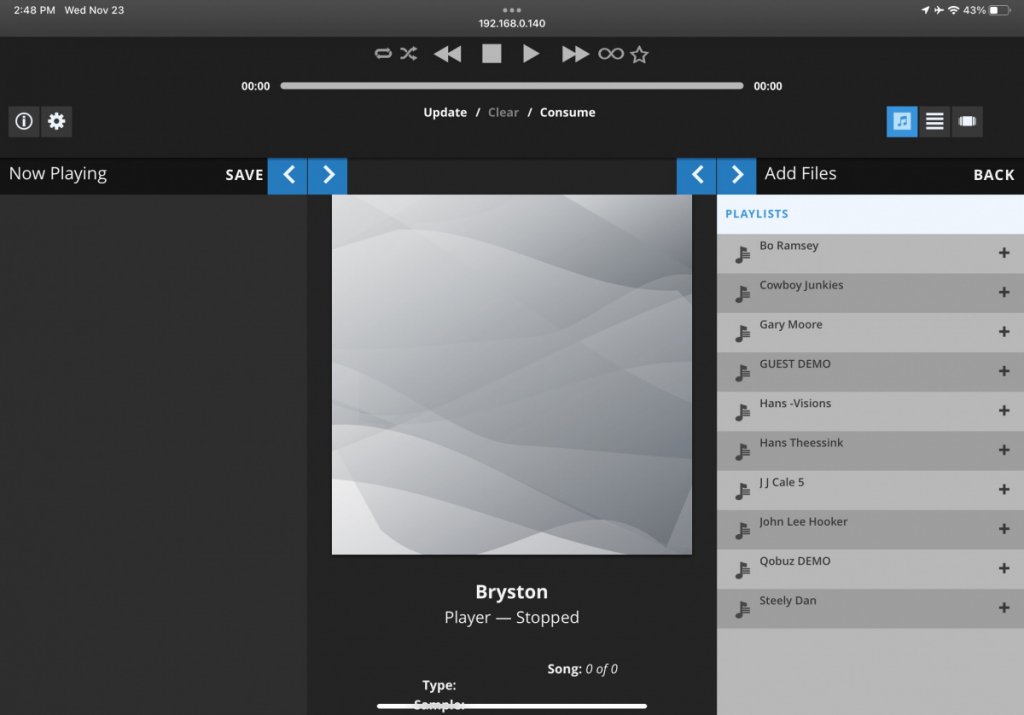Tap the album artwork placeholder

[x=511, y=375]
